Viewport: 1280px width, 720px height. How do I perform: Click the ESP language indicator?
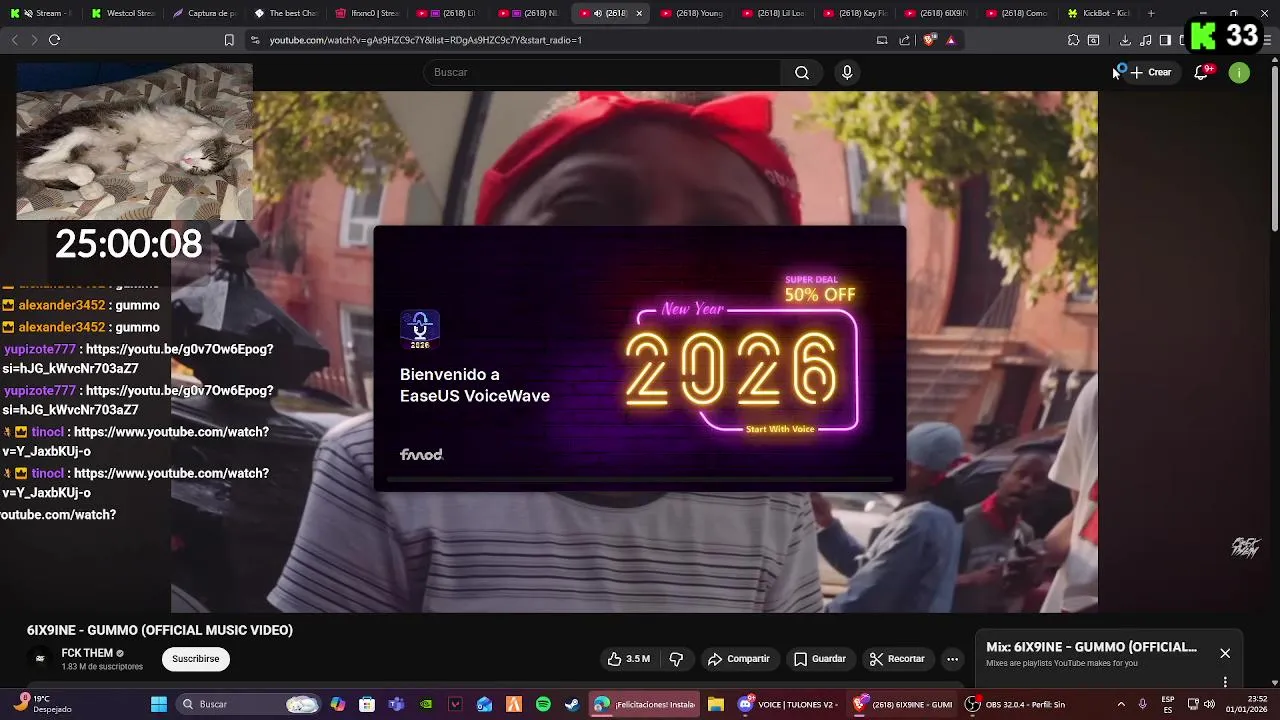1168,704
